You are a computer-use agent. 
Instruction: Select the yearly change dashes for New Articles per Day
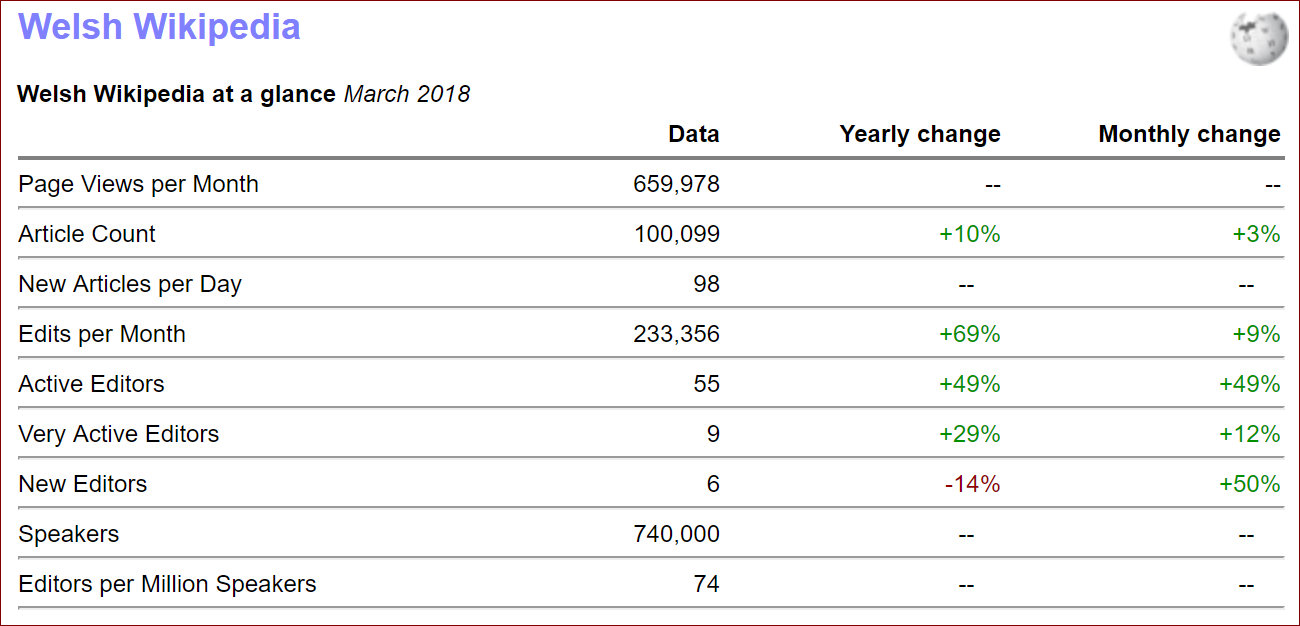click(x=966, y=285)
